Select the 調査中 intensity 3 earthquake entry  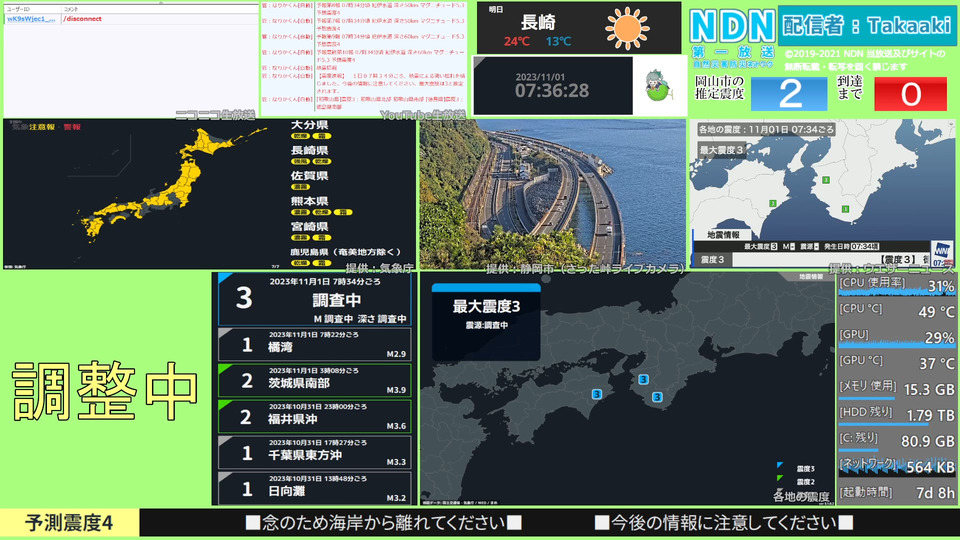click(x=315, y=299)
